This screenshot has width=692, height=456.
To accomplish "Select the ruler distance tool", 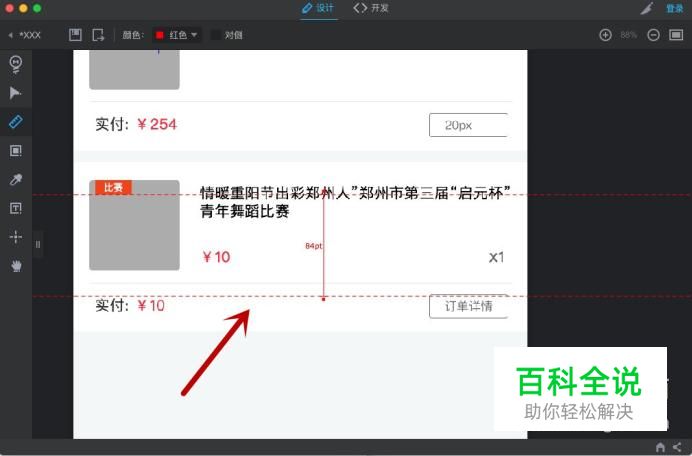I will click(x=16, y=122).
